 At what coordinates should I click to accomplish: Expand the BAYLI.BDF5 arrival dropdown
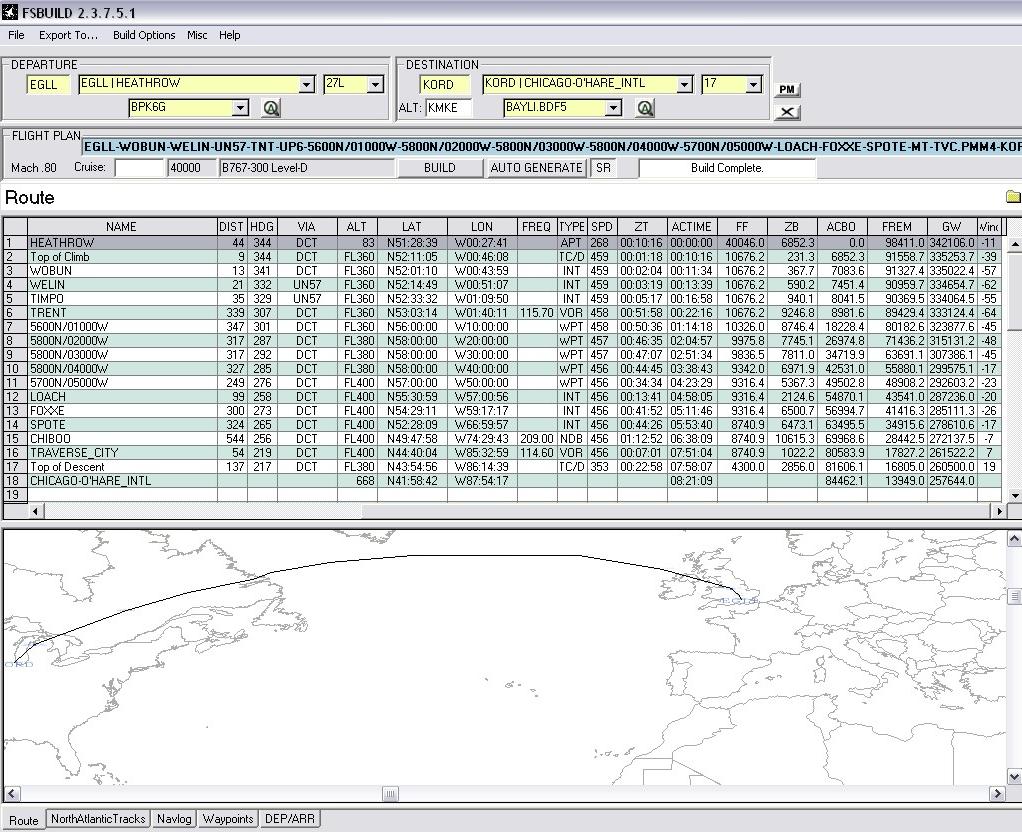pyautogui.click(x=613, y=108)
